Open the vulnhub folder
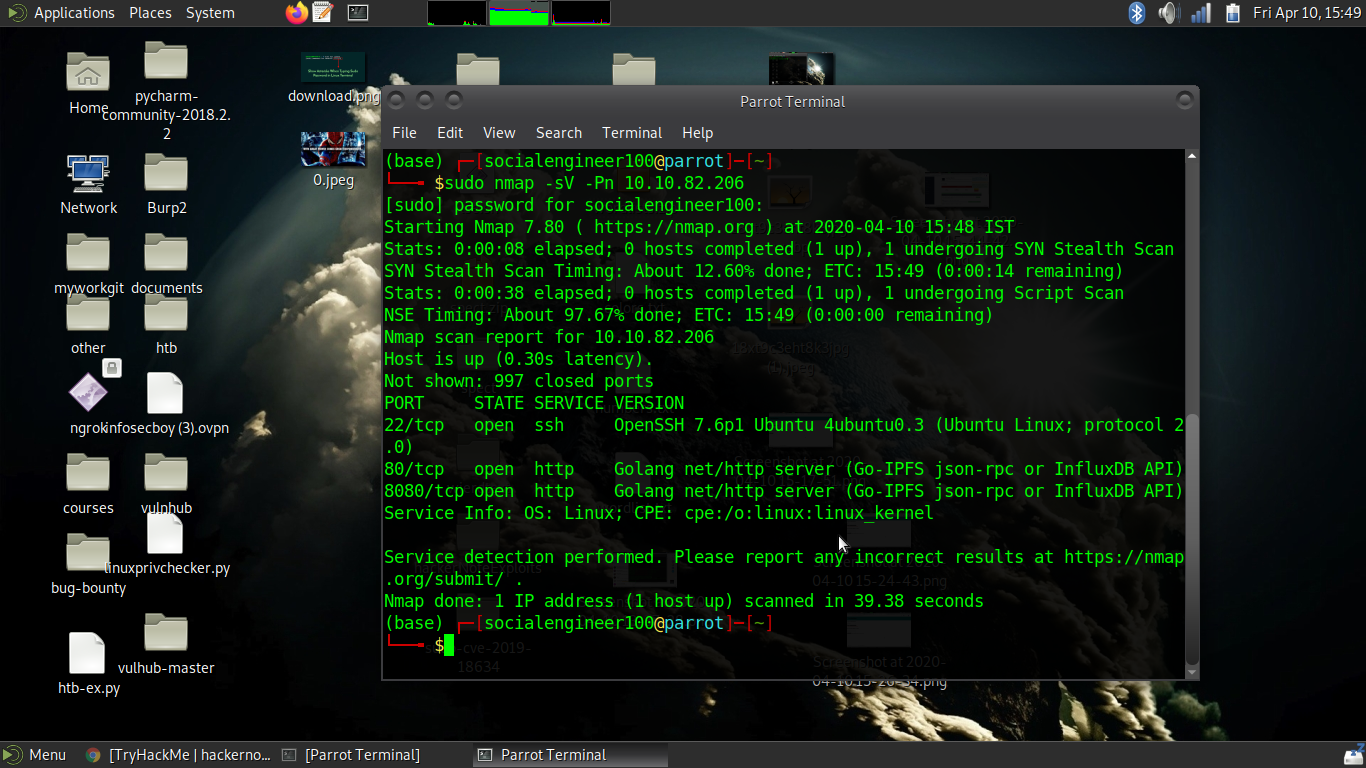This screenshot has width=1366, height=768. click(166, 484)
